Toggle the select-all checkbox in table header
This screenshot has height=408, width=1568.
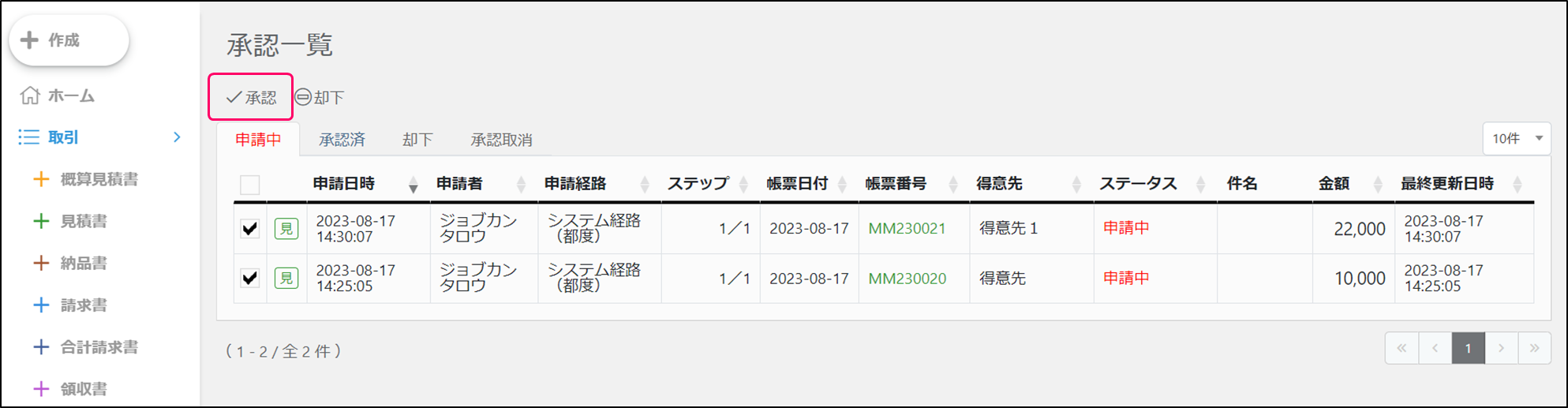coord(249,185)
